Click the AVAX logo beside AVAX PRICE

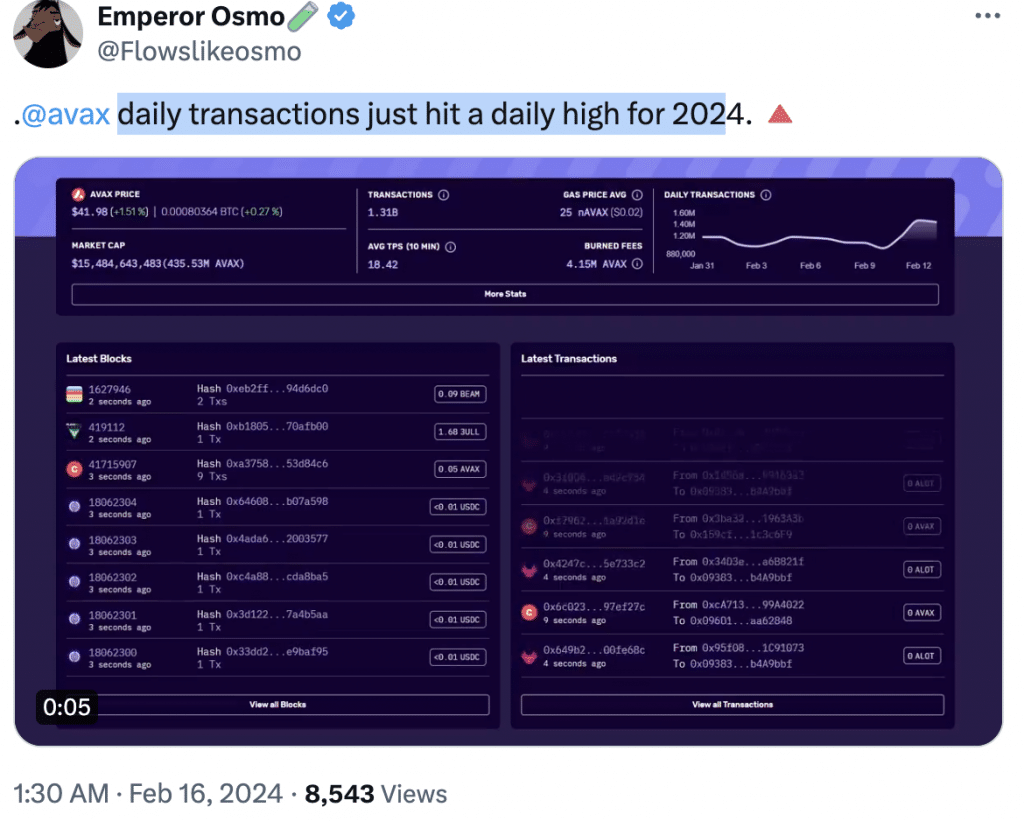[x=78, y=194]
